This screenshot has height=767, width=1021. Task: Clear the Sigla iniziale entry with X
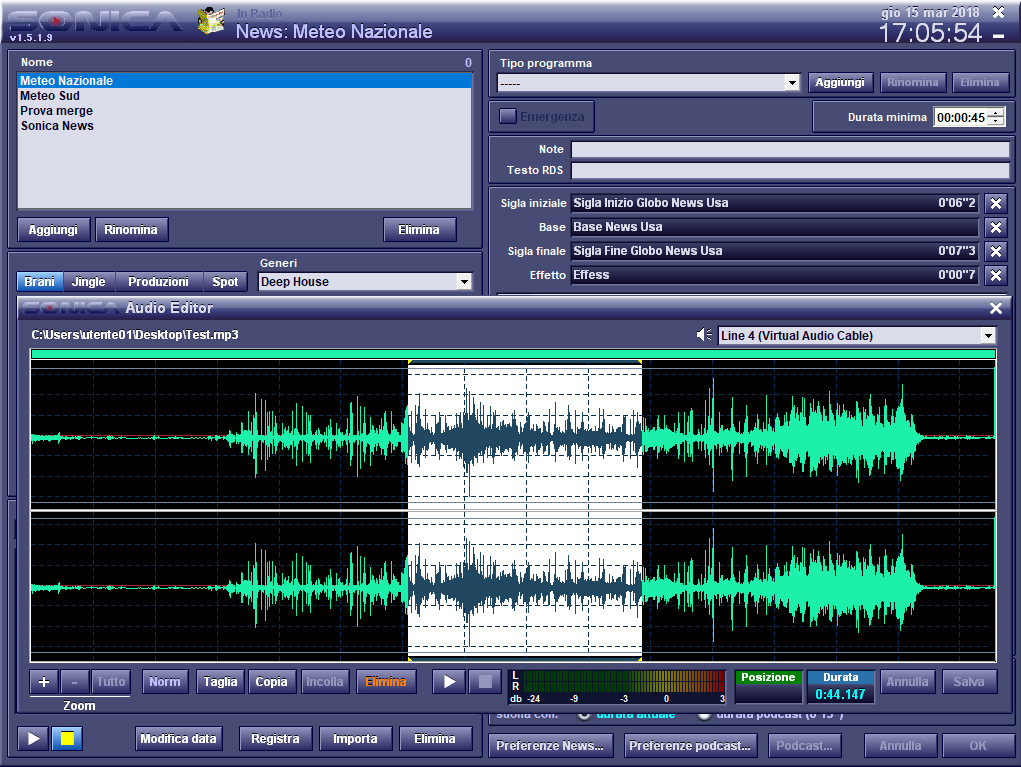click(996, 203)
